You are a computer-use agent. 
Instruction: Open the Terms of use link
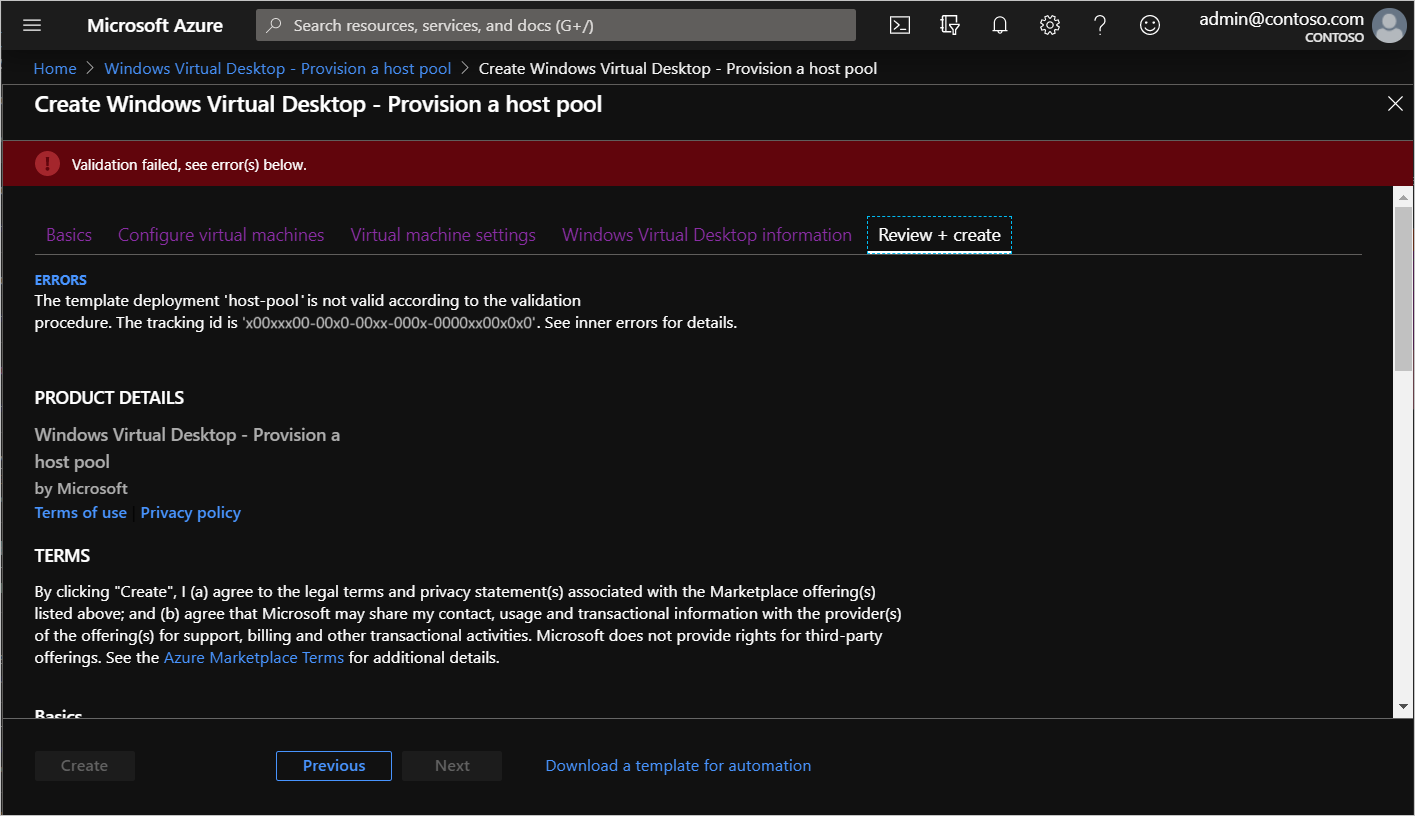click(80, 512)
